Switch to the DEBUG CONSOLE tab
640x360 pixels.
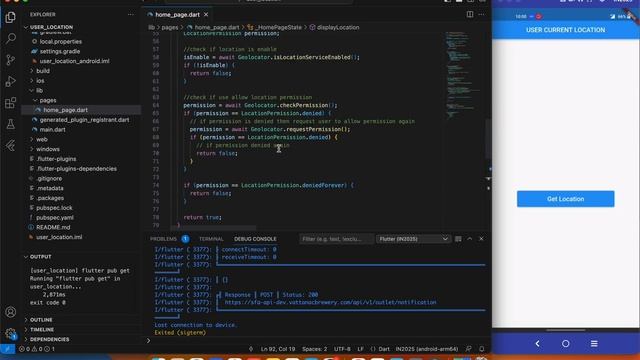[x=255, y=239]
